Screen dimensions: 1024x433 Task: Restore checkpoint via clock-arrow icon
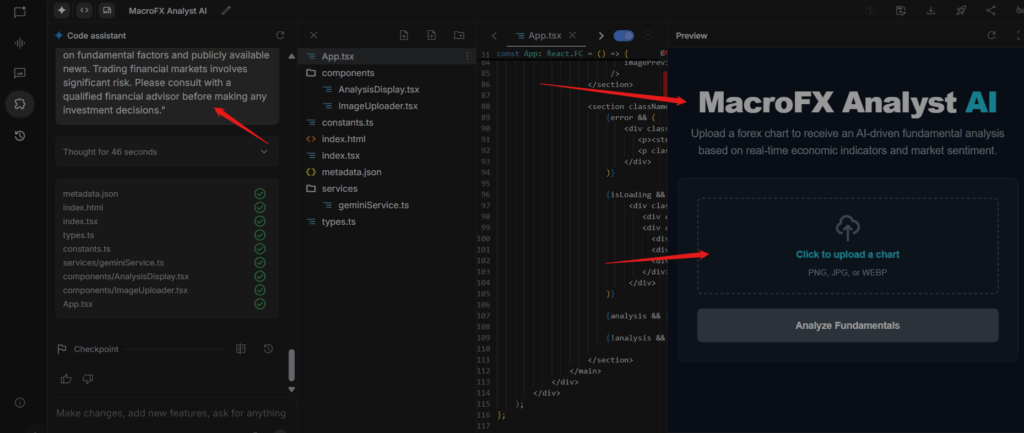click(268, 349)
